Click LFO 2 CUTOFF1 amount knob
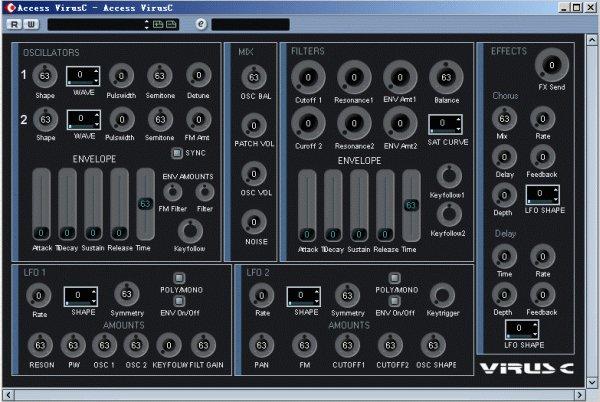Screen dimensions: 600x402 (x=347, y=345)
